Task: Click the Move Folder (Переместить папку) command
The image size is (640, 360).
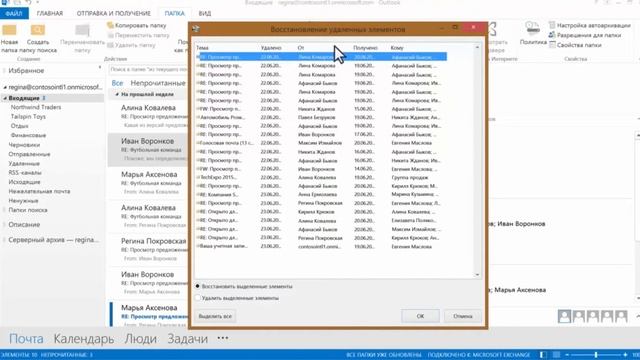Action: 138,35
